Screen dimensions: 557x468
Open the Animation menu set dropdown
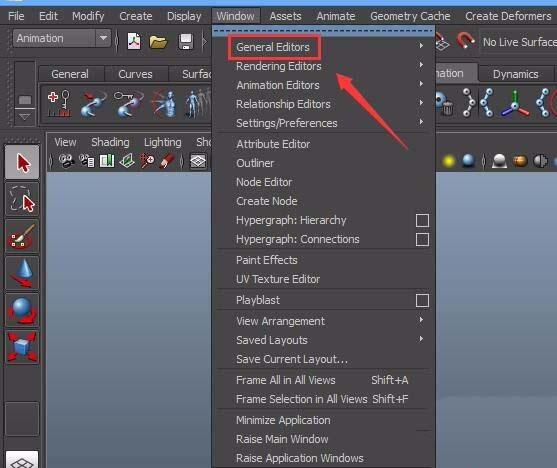tap(62, 38)
